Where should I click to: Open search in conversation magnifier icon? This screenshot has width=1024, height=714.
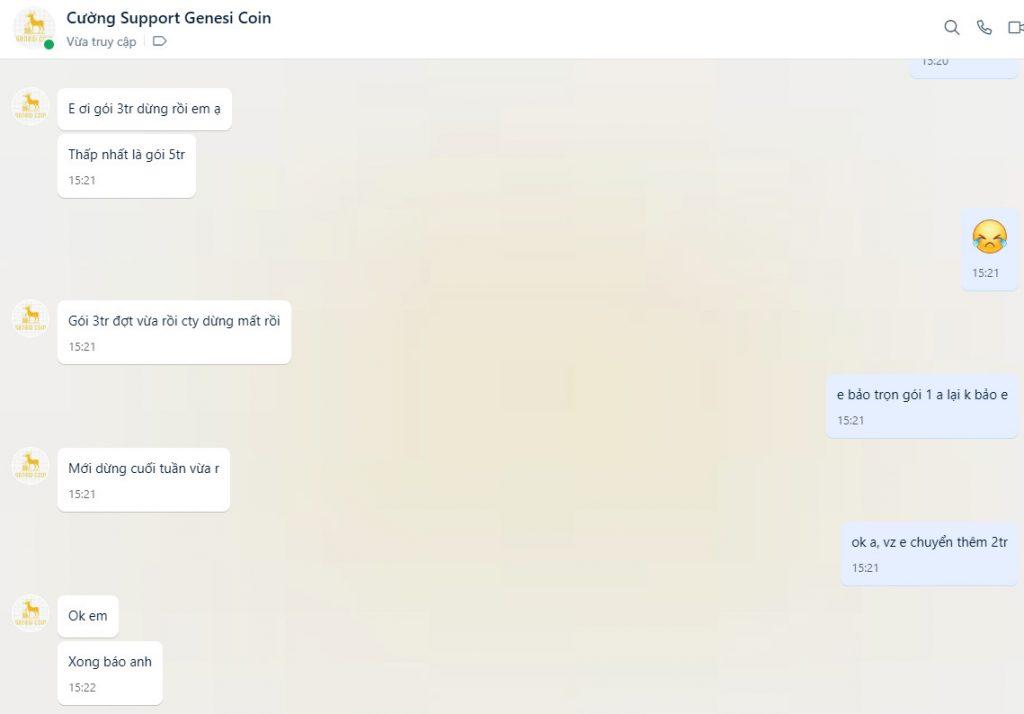[952, 27]
